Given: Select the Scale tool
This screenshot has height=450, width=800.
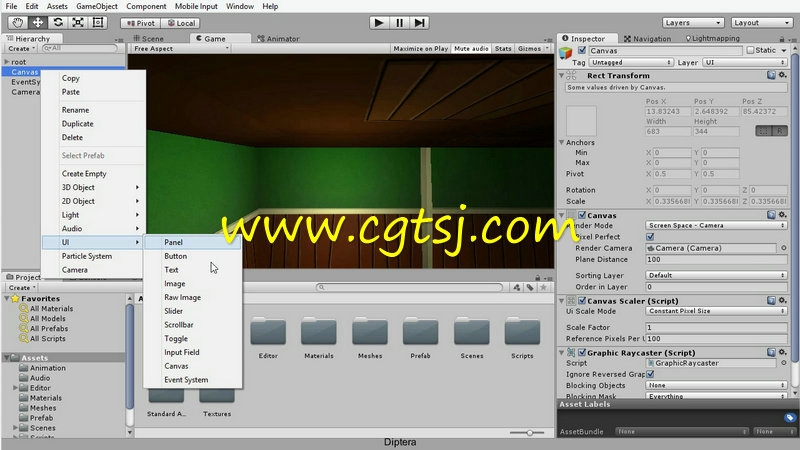Looking at the screenshot, I should click(78, 22).
